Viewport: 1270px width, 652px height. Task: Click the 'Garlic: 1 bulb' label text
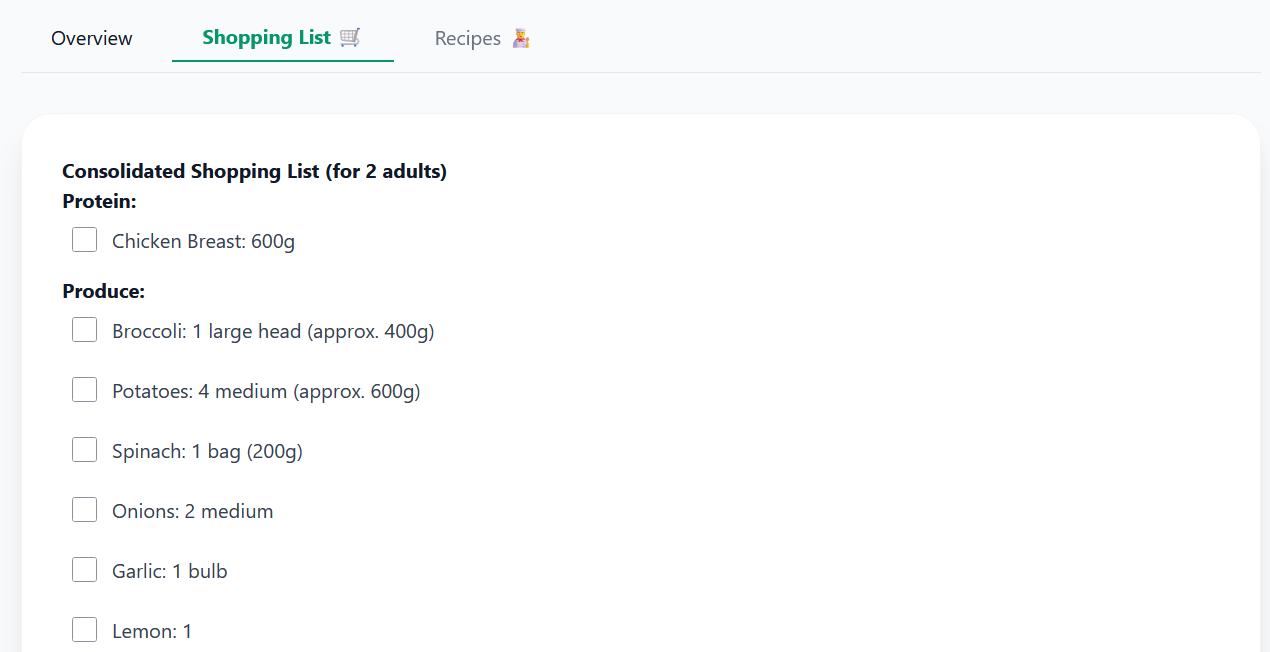[170, 571]
